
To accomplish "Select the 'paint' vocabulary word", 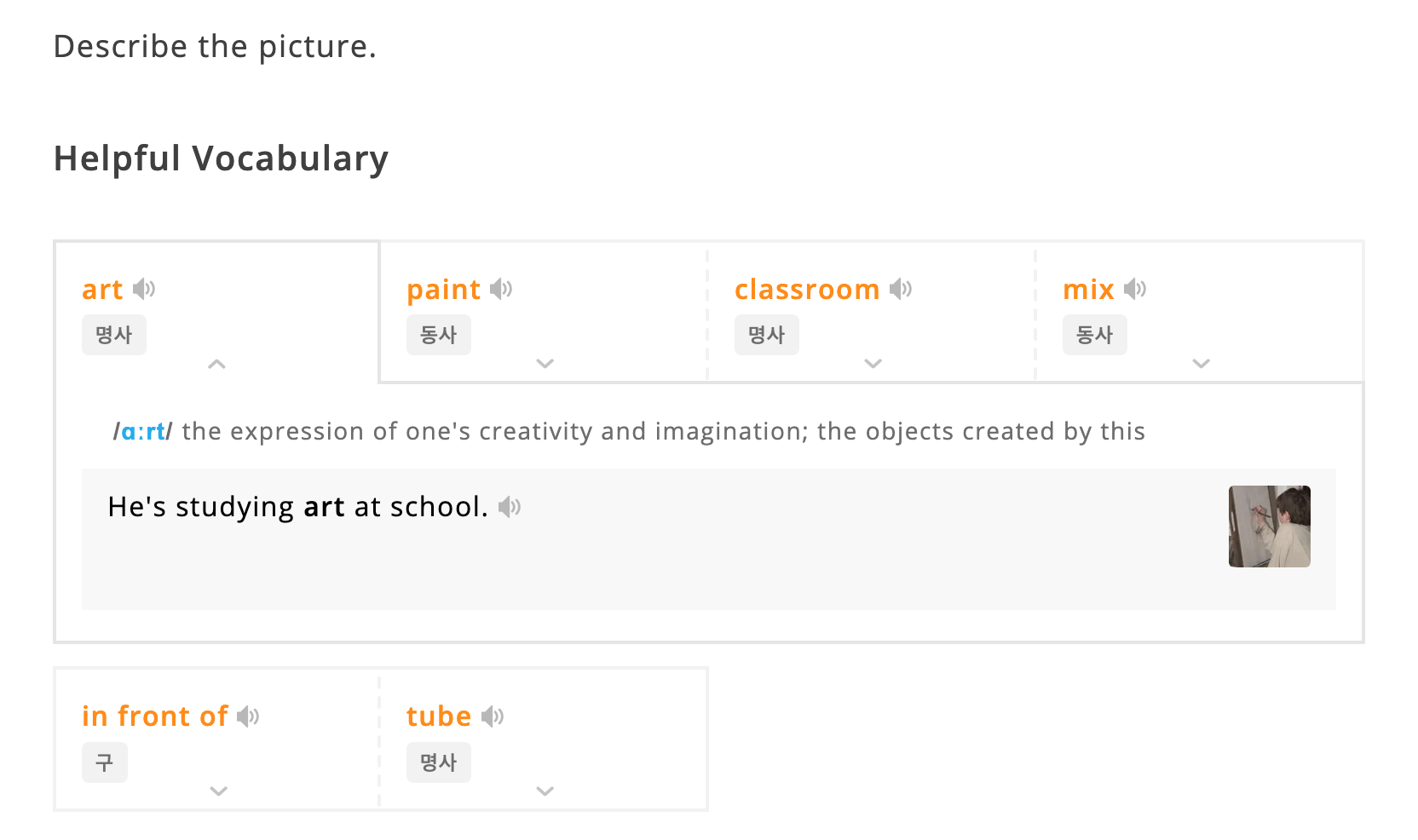I will point(444,291).
